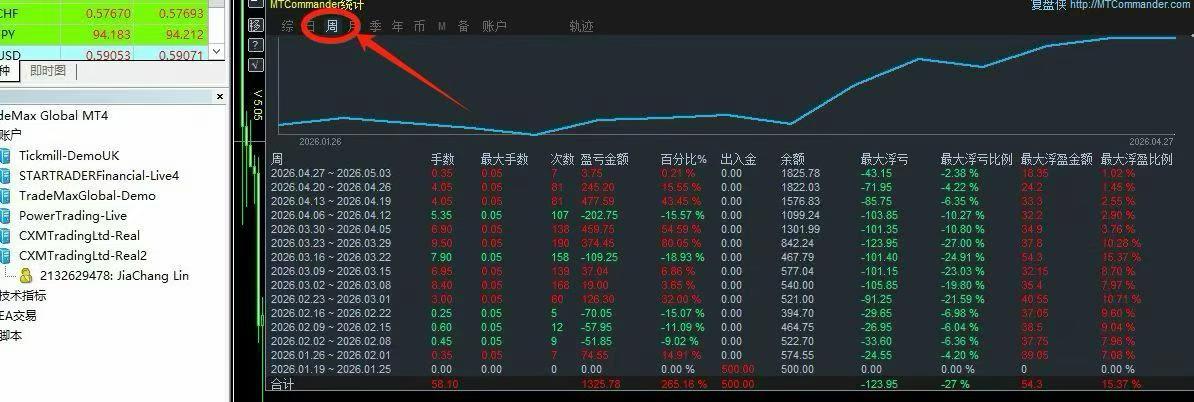Open the 季 quarterly statistics tab
The image size is (1194, 402).
[375, 26]
